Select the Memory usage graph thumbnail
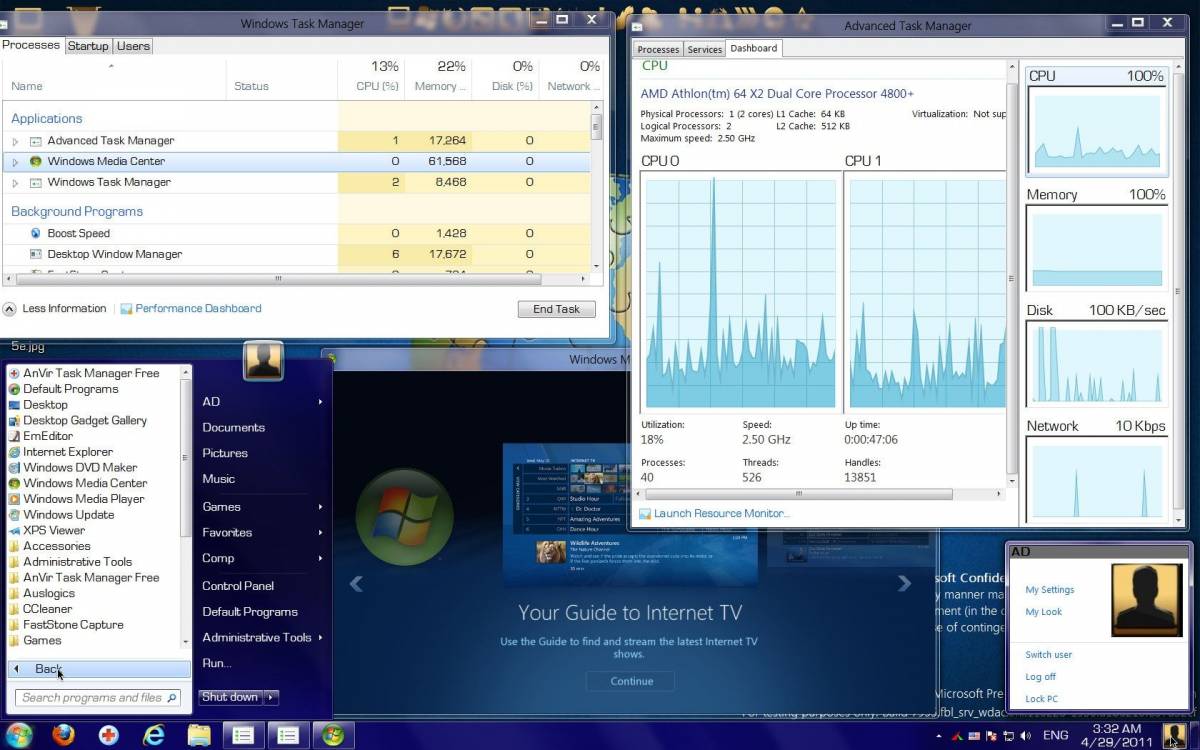Image resolution: width=1200 pixels, height=750 pixels. tap(1097, 239)
